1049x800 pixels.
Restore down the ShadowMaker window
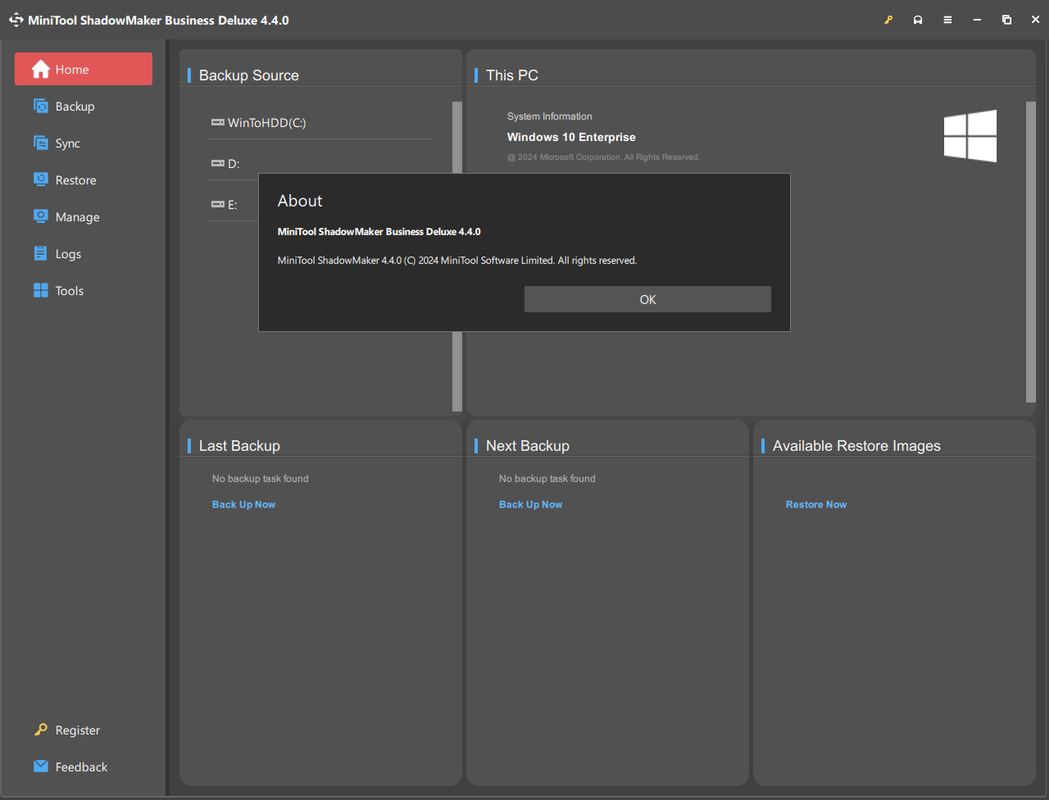(1006, 19)
